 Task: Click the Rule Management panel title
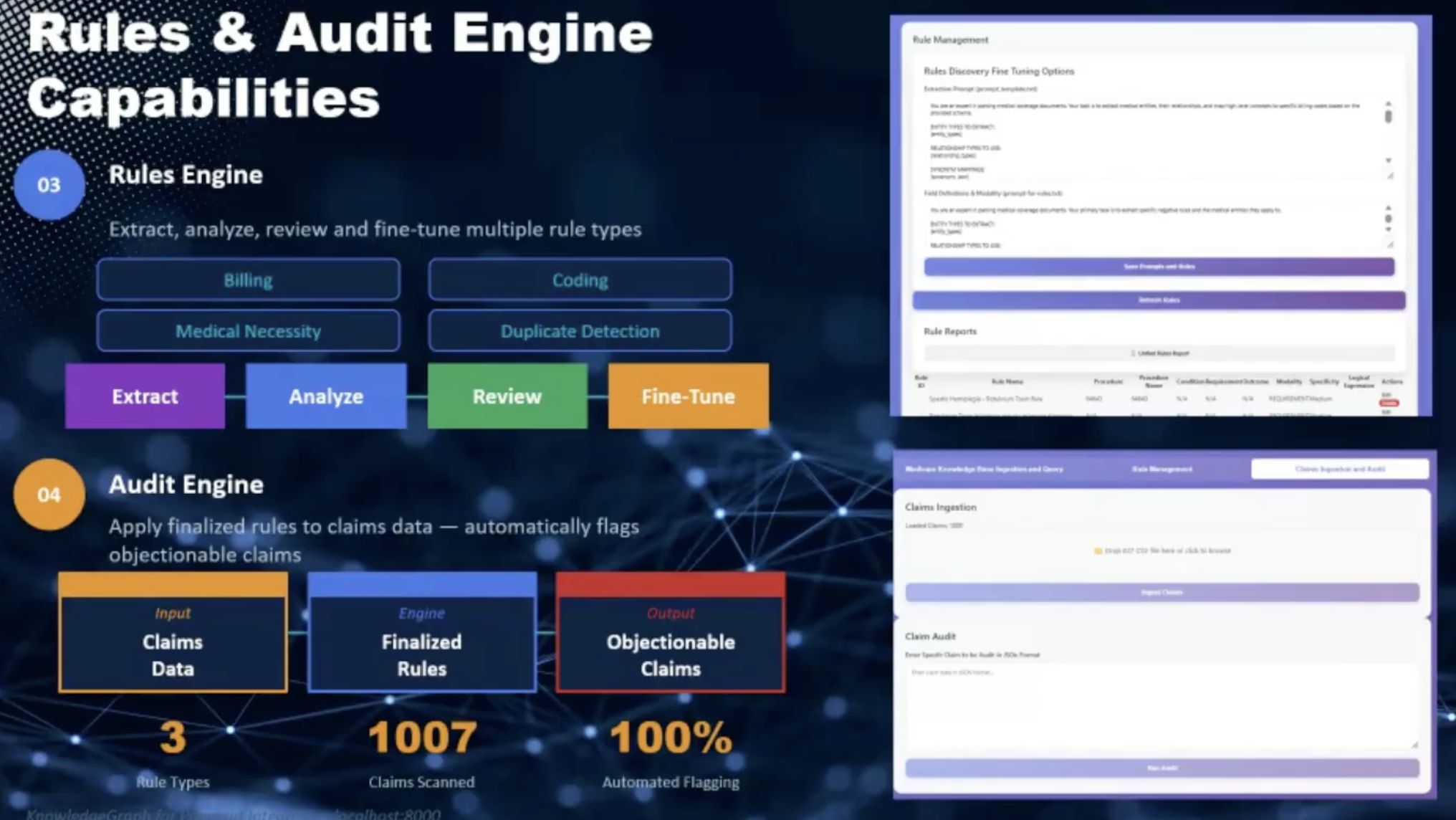click(950, 40)
